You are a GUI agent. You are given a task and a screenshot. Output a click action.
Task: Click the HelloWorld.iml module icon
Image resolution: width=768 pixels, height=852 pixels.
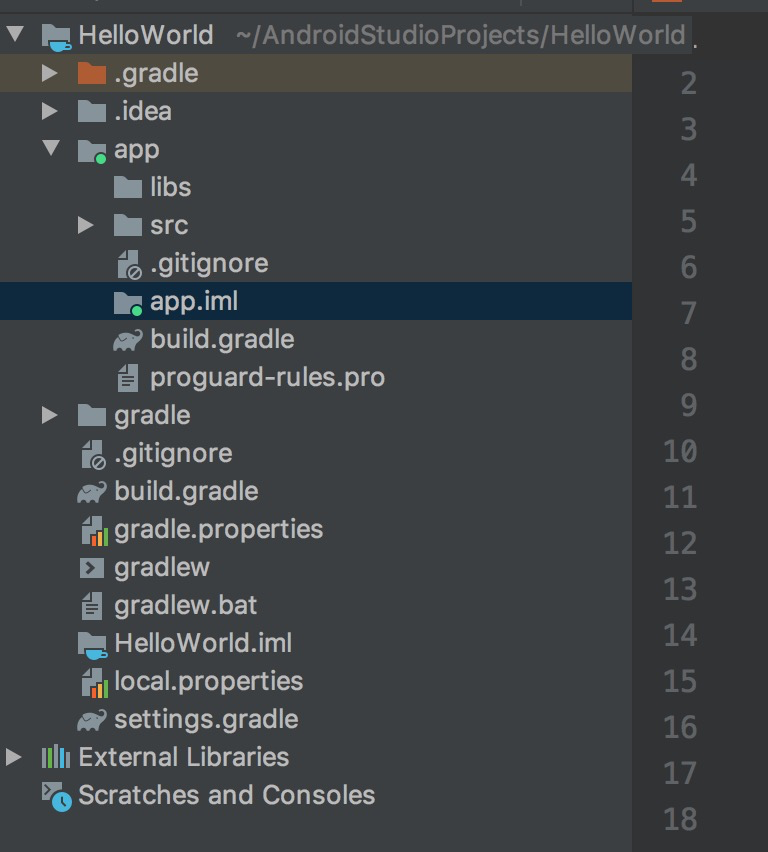tap(92, 646)
